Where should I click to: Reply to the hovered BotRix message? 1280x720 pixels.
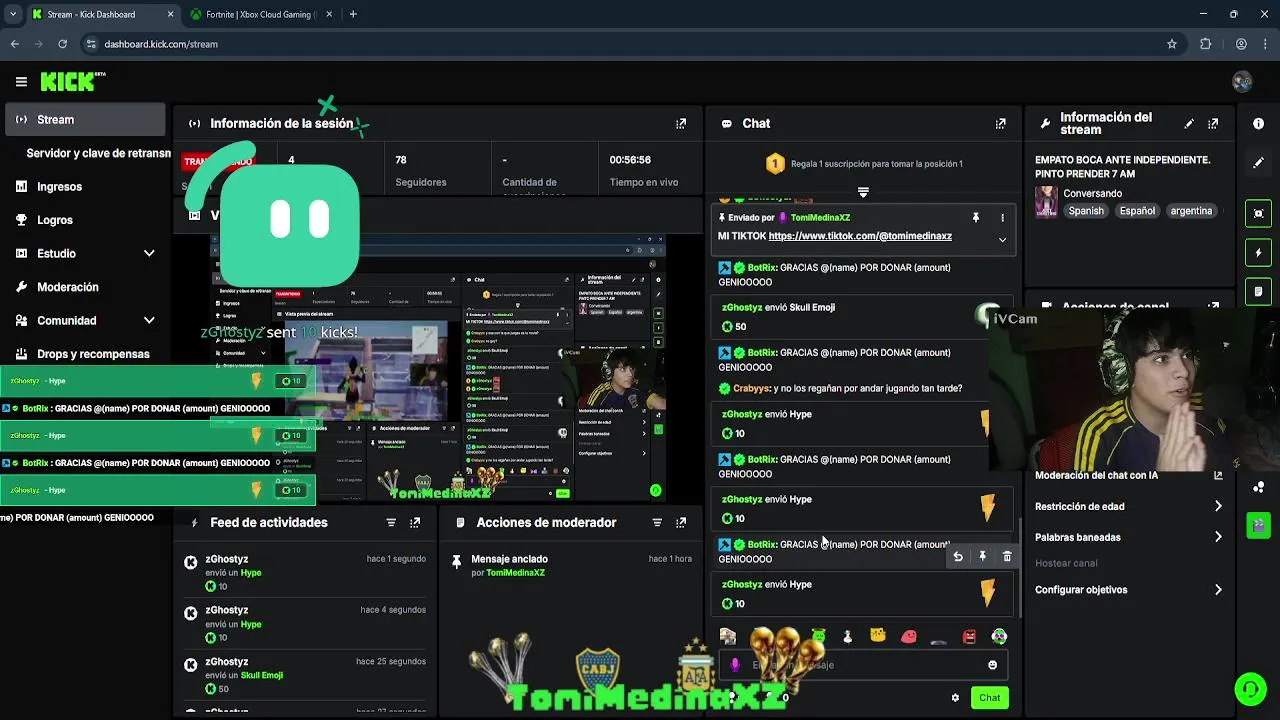pyautogui.click(x=958, y=557)
